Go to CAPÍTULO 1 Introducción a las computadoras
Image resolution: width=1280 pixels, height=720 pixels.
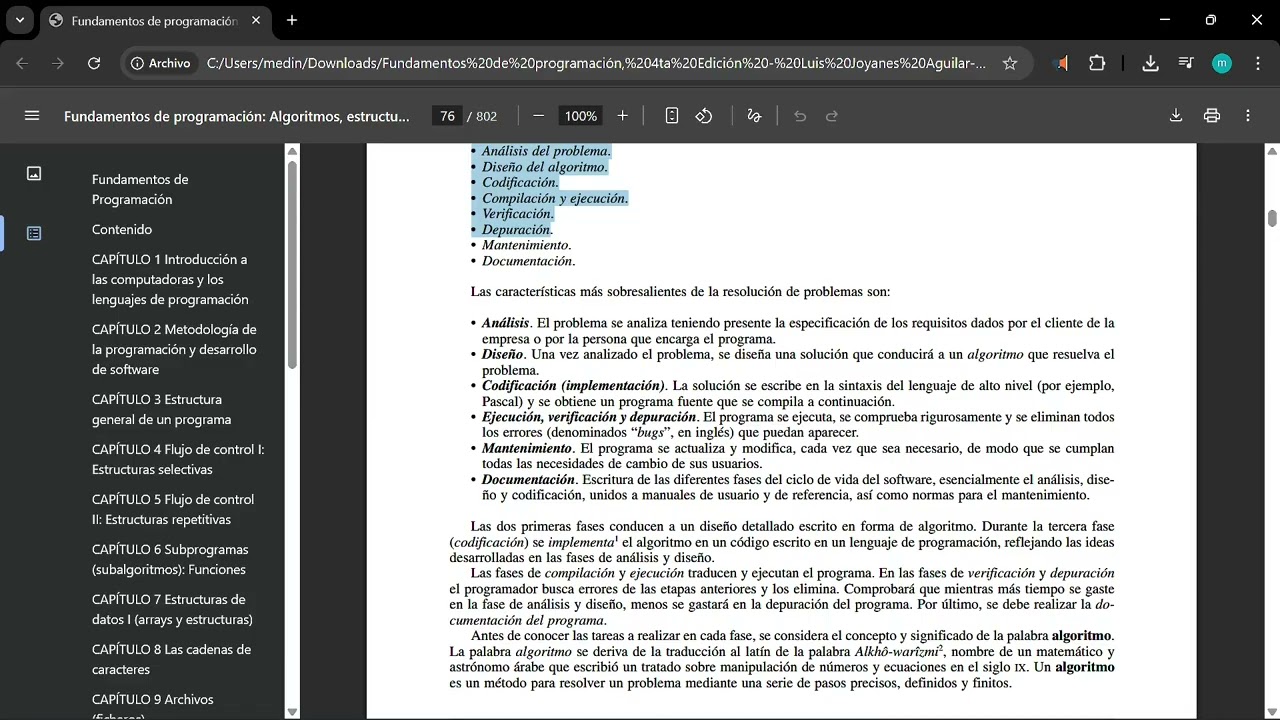point(170,279)
